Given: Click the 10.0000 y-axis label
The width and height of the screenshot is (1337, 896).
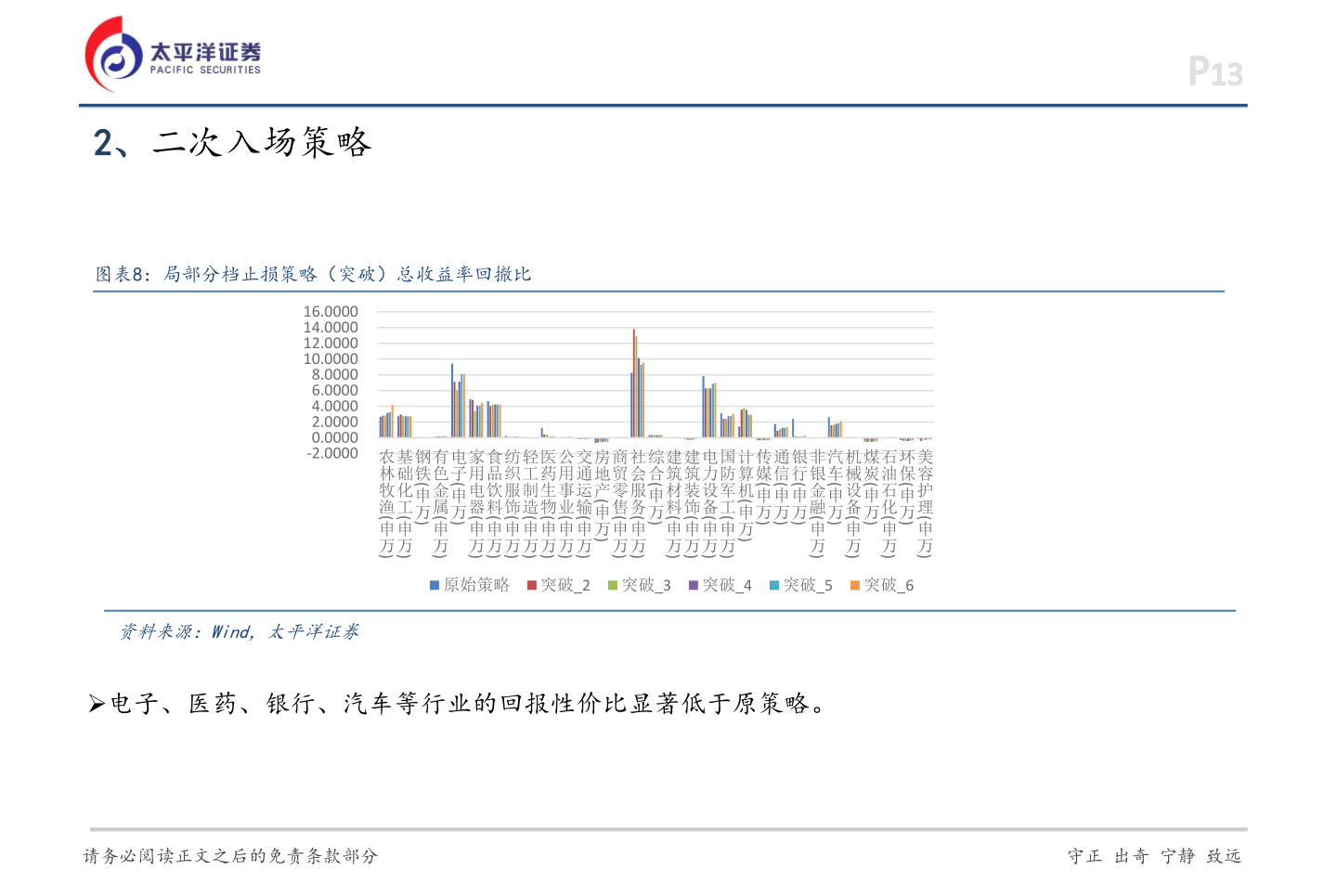Looking at the screenshot, I should coord(331,359).
